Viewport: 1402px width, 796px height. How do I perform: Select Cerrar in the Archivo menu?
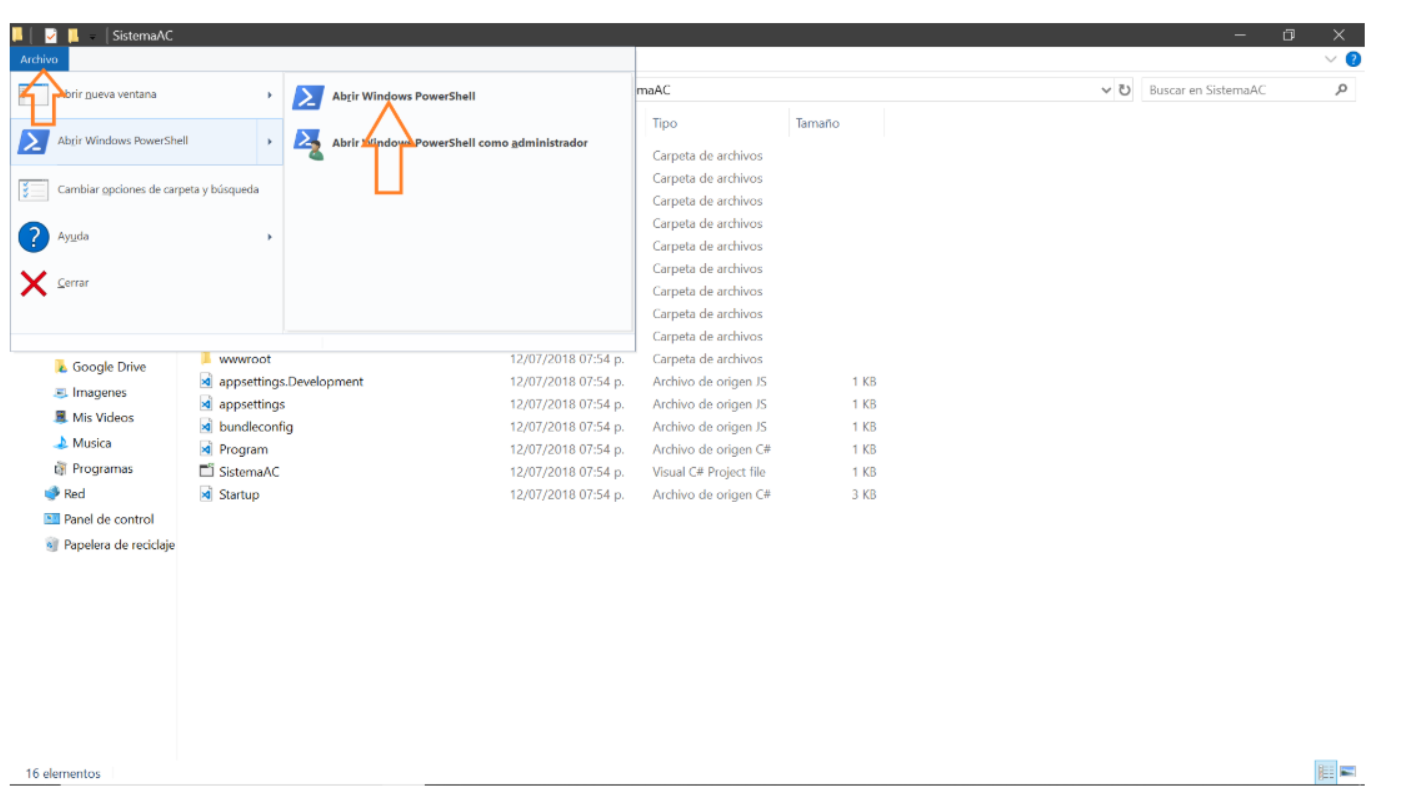pos(146,283)
